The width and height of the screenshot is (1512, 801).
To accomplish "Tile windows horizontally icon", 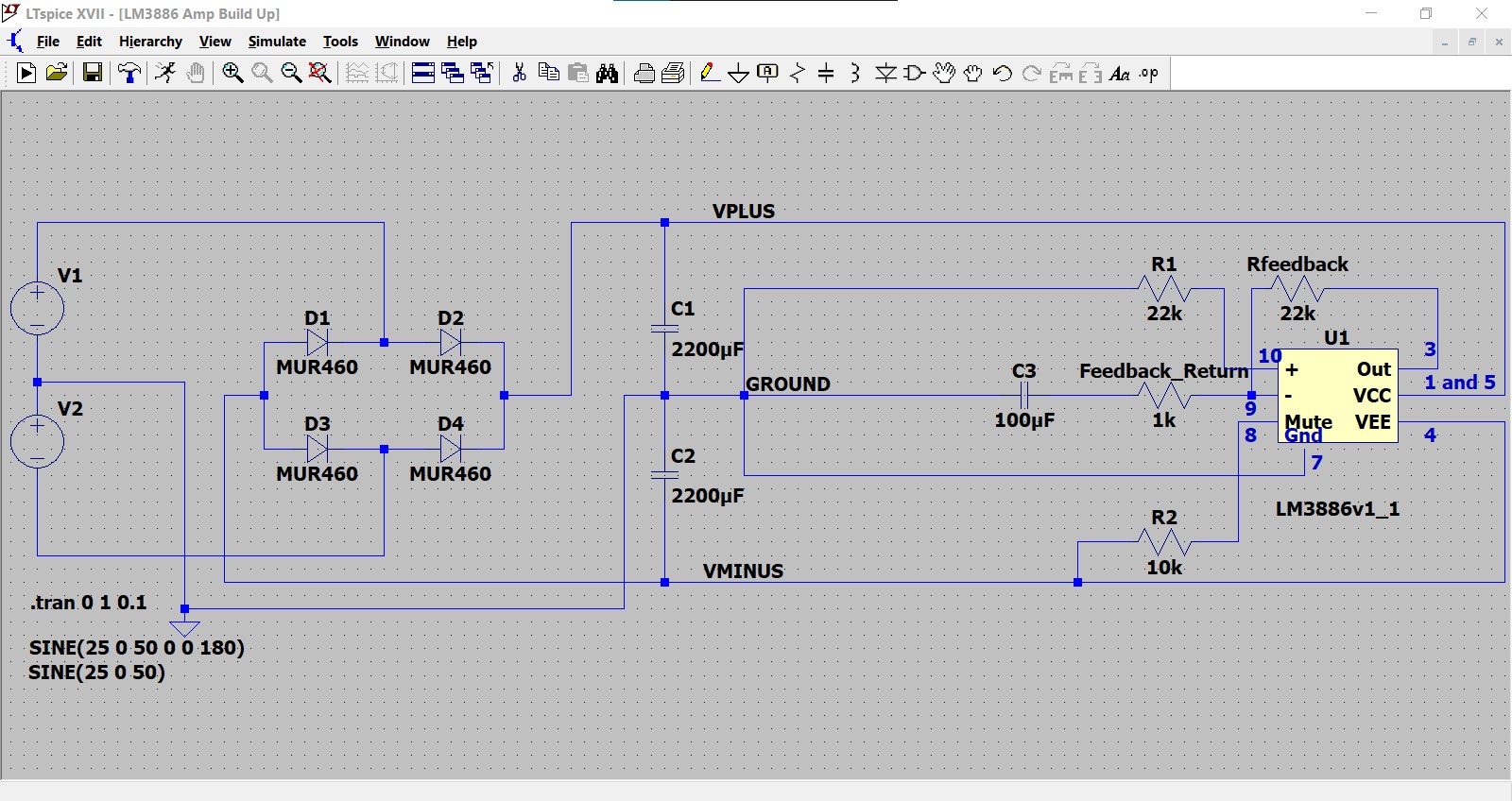I will coord(423,73).
